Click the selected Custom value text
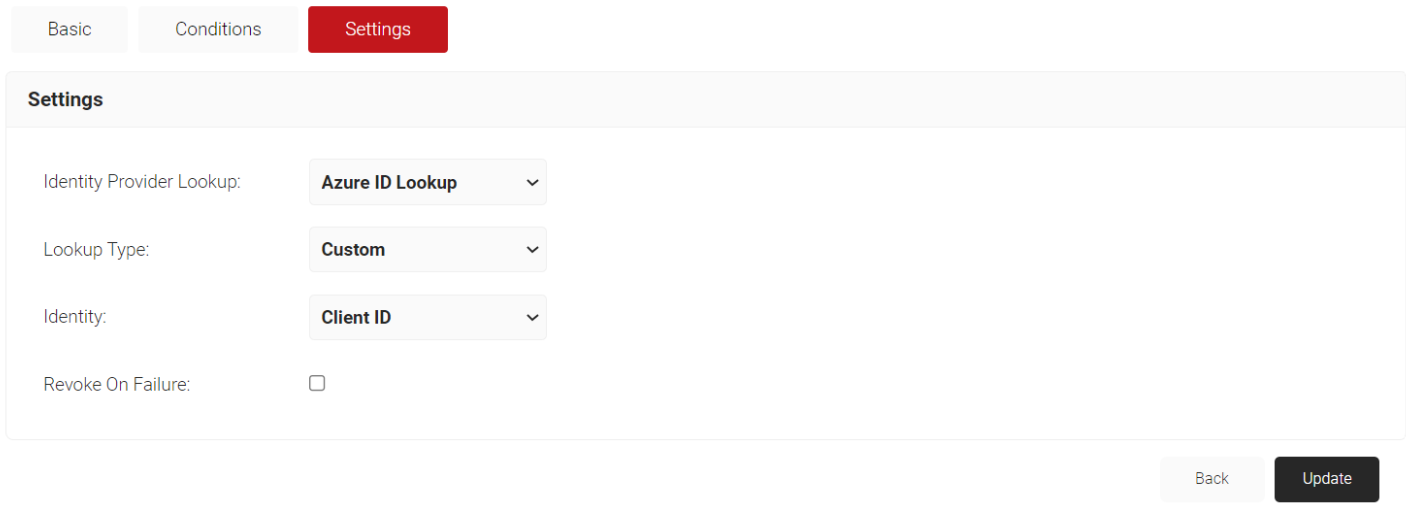The image size is (1411, 511). [353, 250]
